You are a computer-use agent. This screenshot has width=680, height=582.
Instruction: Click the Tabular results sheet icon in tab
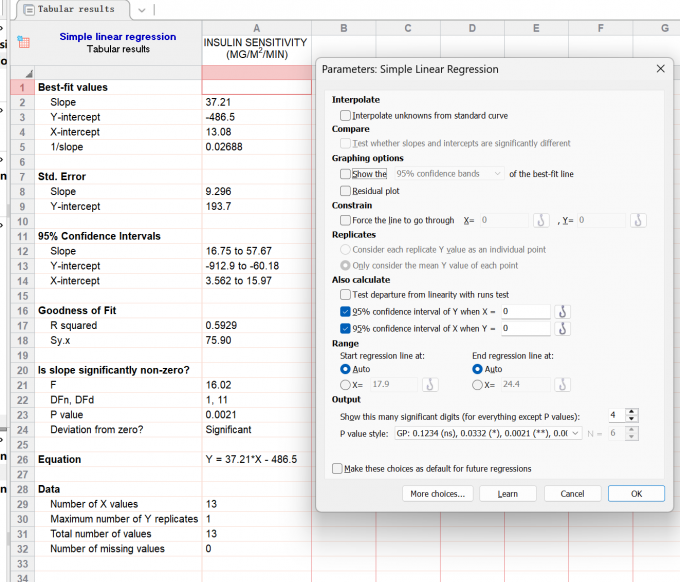(x=29, y=10)
